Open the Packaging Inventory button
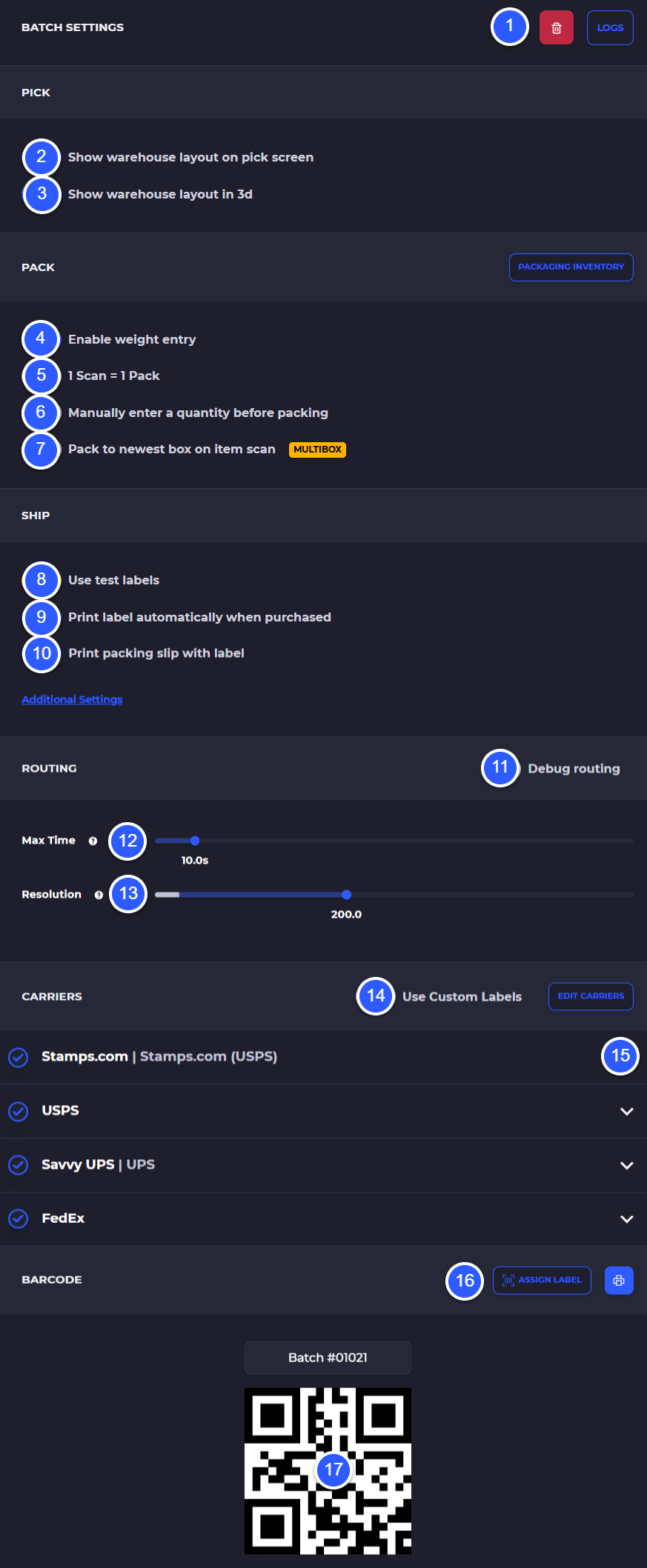The image size is (647, 1568). coord(571,267)
